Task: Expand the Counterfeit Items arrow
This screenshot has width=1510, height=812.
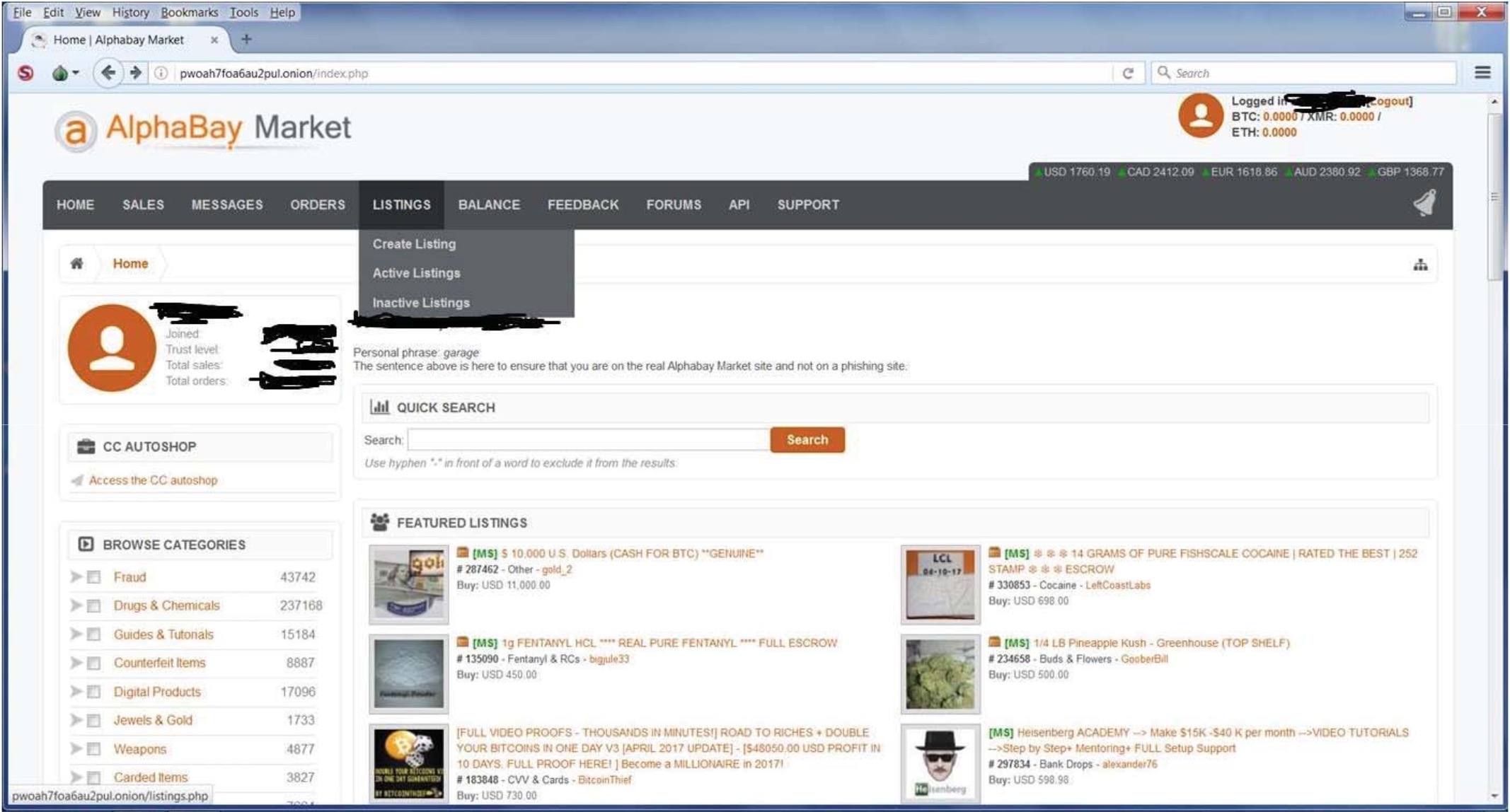Action: 76,663
